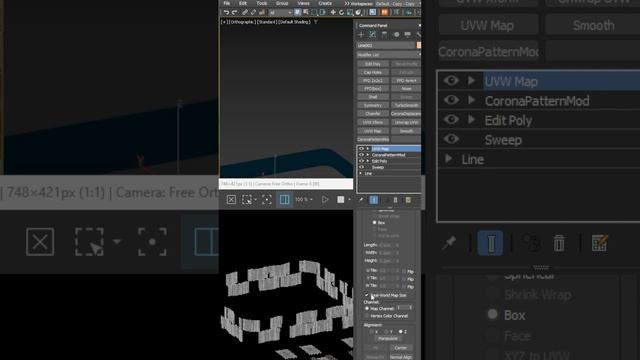Open the Group menu

tap(282, 3)
